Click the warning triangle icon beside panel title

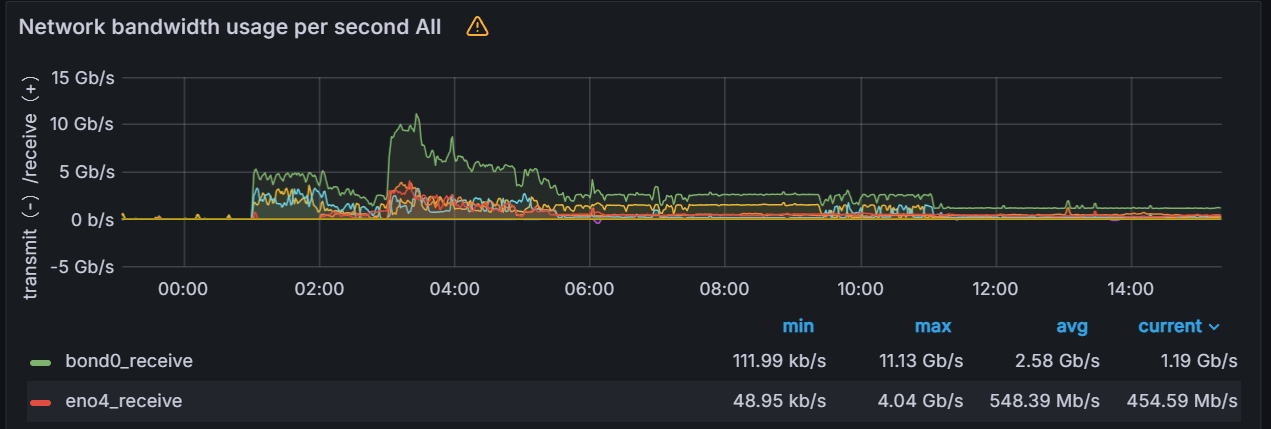(x=477, y=27)
